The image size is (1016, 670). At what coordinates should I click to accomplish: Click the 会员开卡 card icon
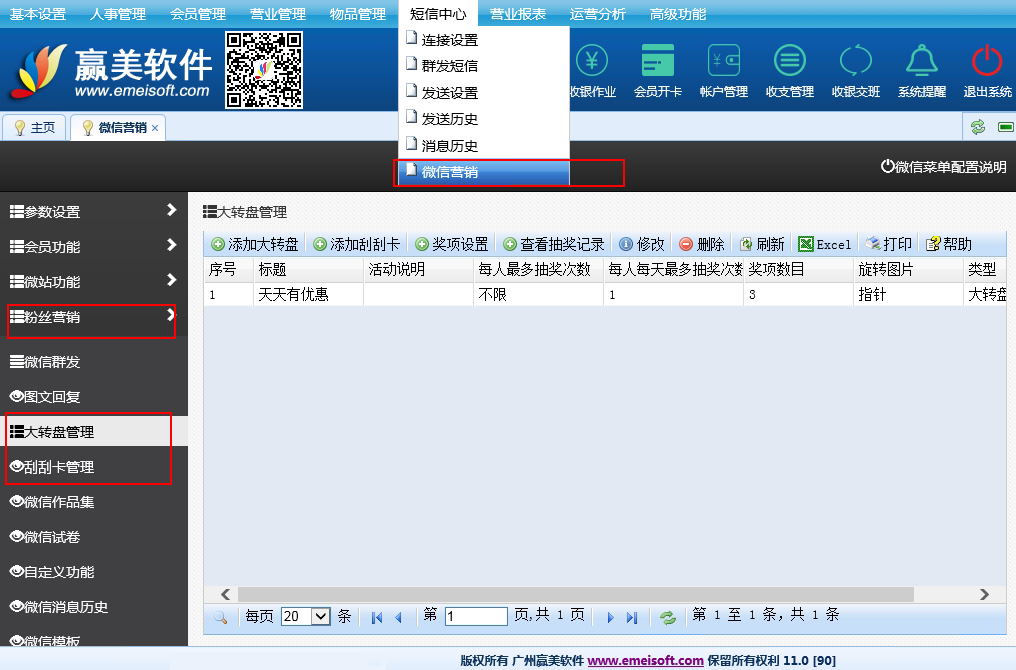[657, 62]
